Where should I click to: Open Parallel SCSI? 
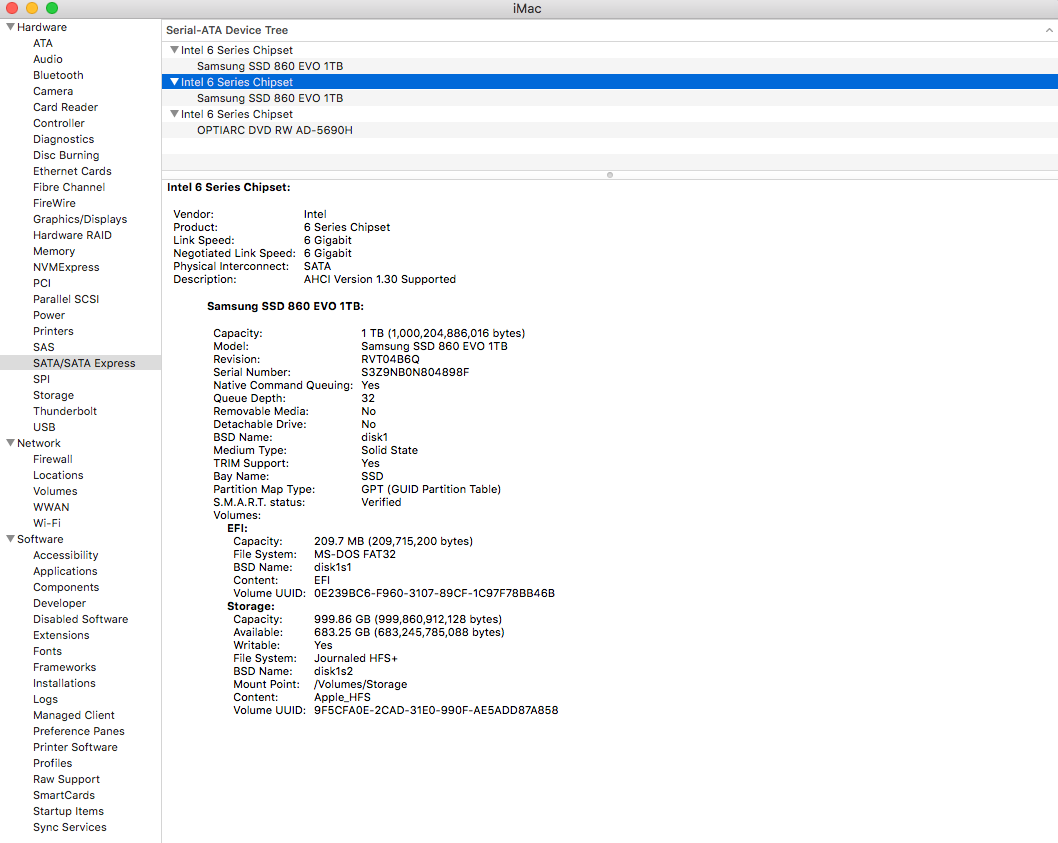pos(66,299)
